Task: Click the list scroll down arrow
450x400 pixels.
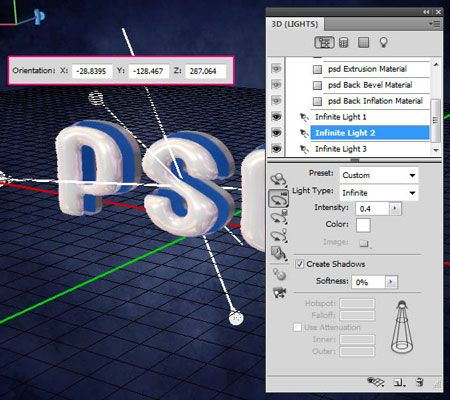Action: [436, 150]
